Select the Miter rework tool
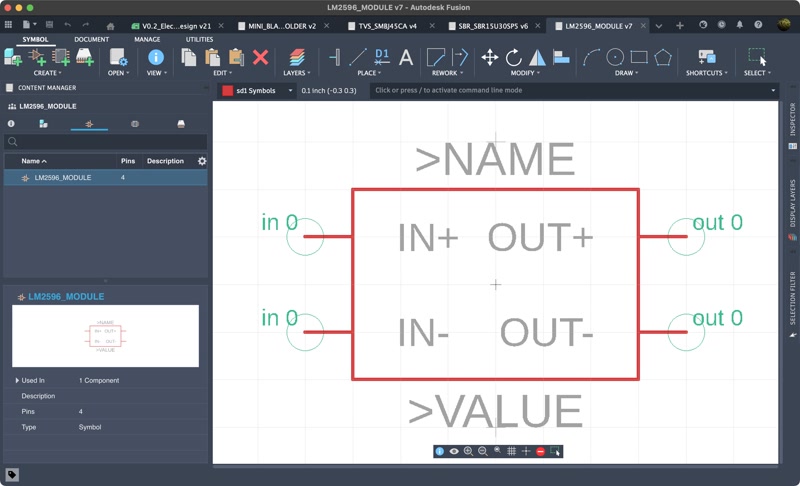 [x=435, y=57]
